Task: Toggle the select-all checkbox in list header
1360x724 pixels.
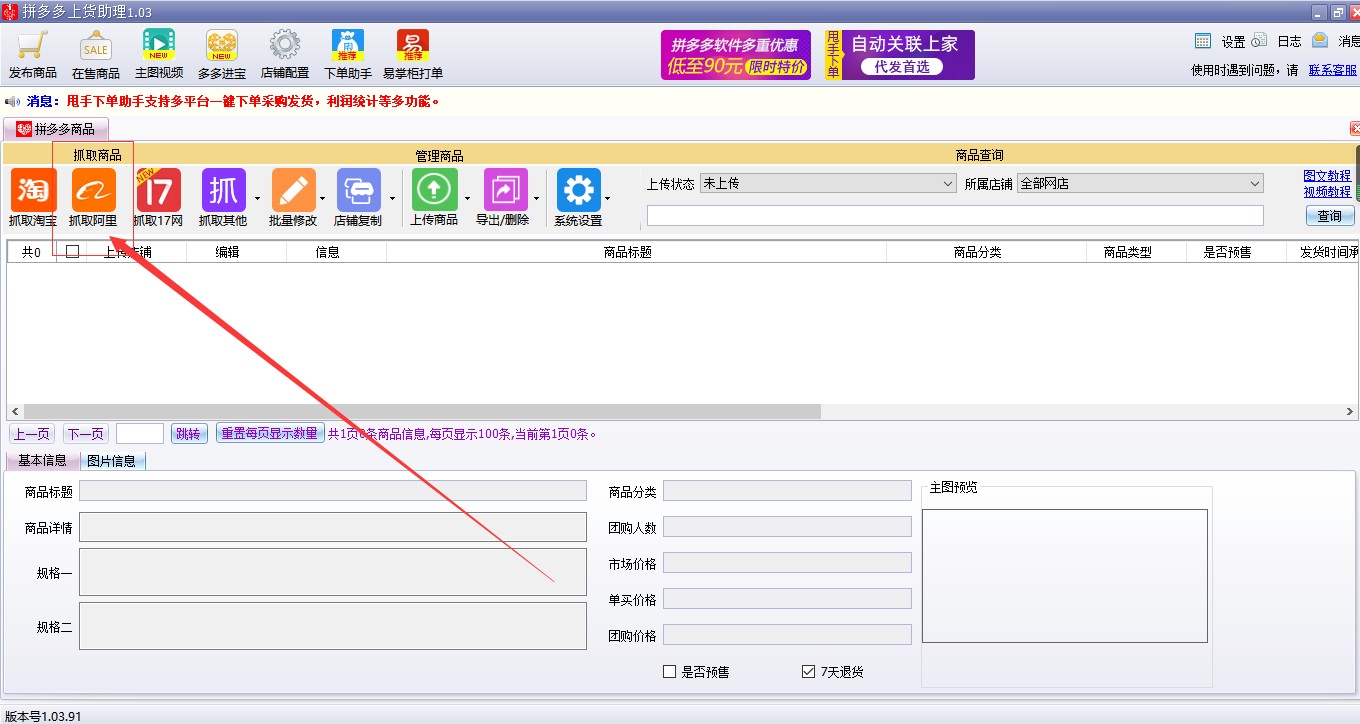Action: 71,251
